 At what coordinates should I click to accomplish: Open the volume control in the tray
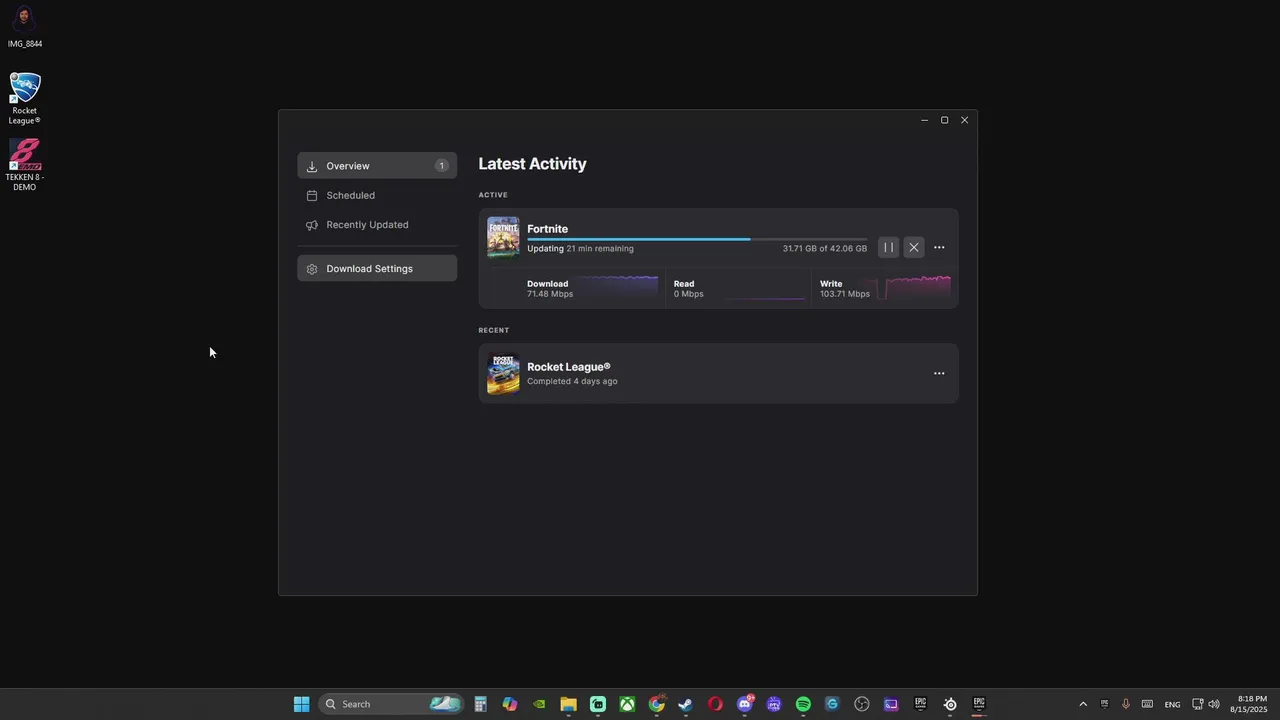click(1214, 704)
